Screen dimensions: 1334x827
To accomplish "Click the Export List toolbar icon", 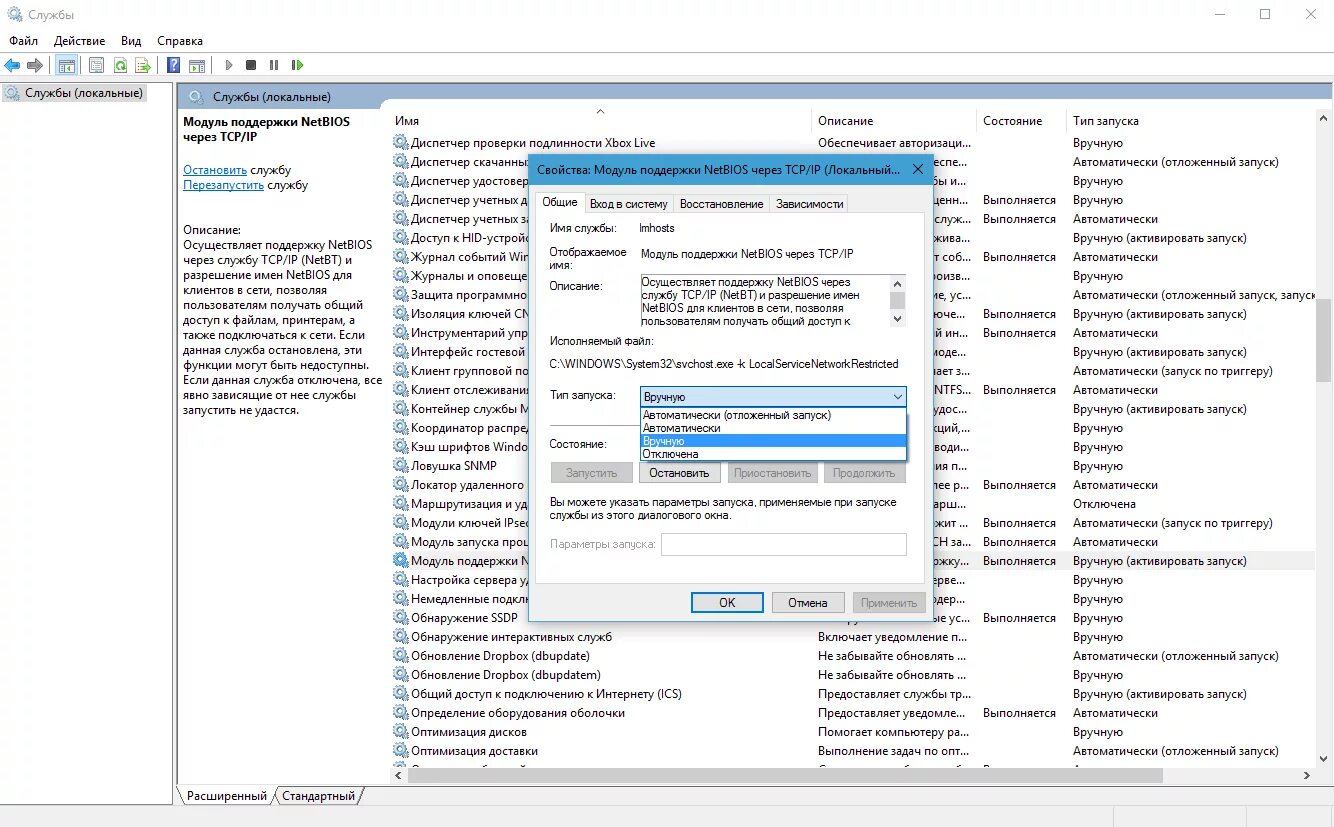I will (x=143, y=65).
